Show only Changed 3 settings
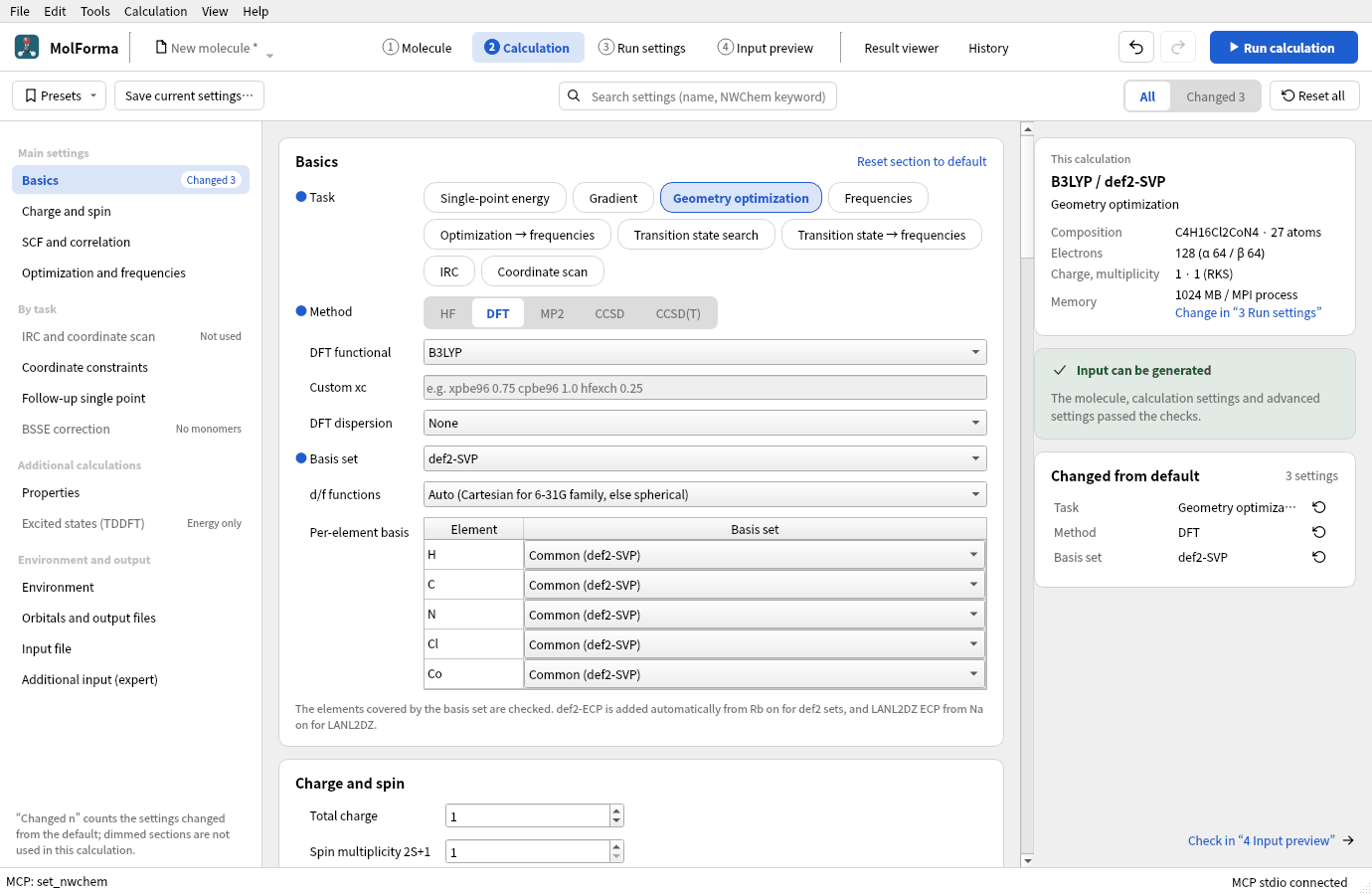Screen dimensions: 1372x895 pos(1215,96)
